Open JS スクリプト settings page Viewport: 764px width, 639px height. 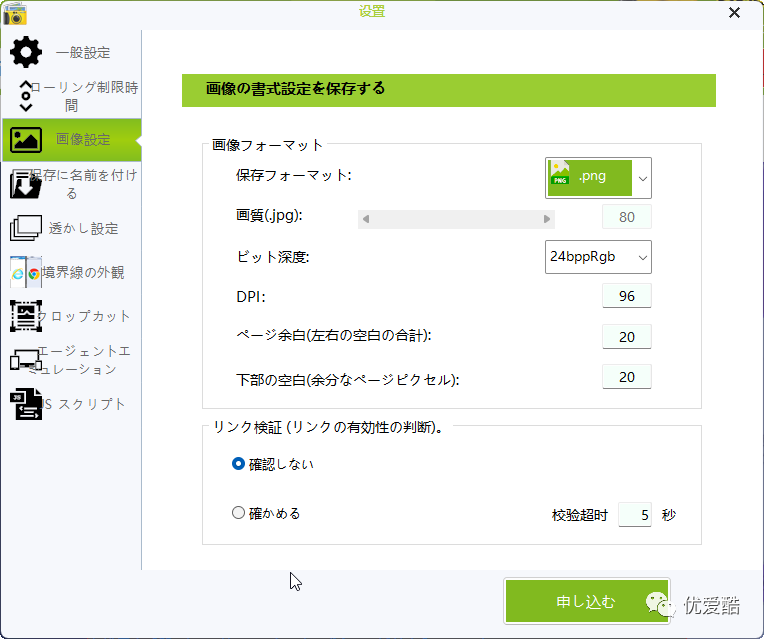click(72, 404)
